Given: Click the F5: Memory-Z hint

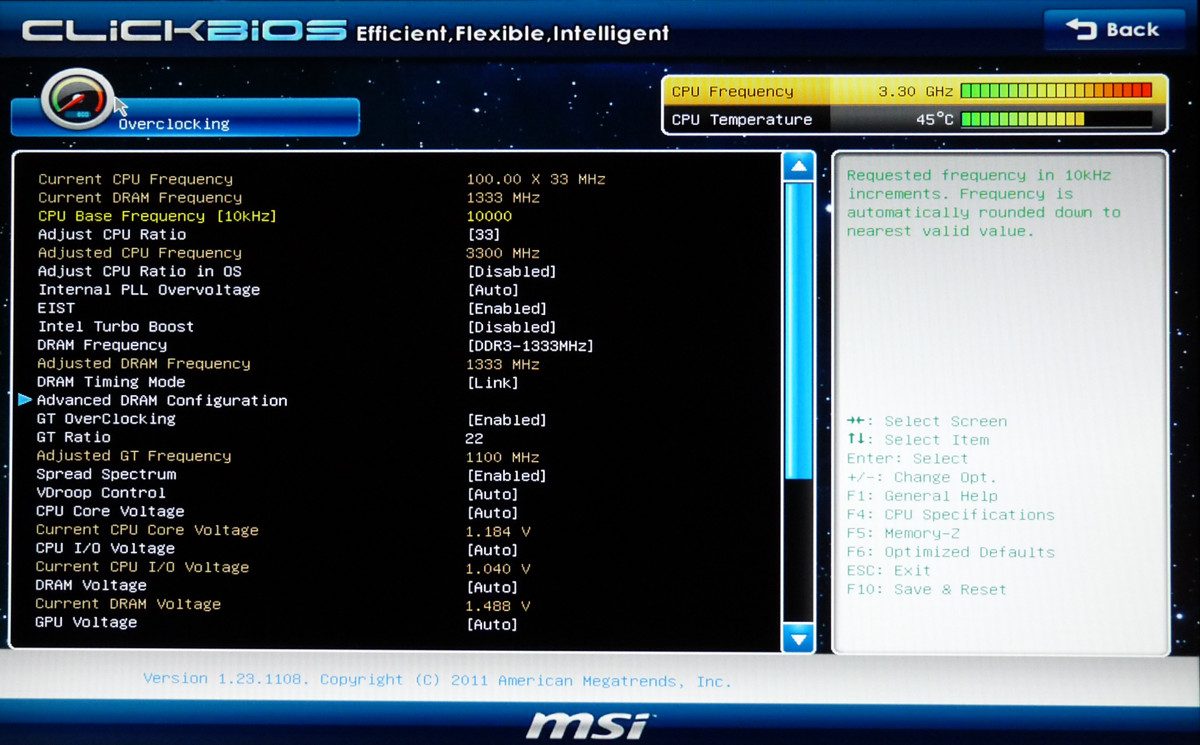Looking at the screenshot, I should click(903, 533).
